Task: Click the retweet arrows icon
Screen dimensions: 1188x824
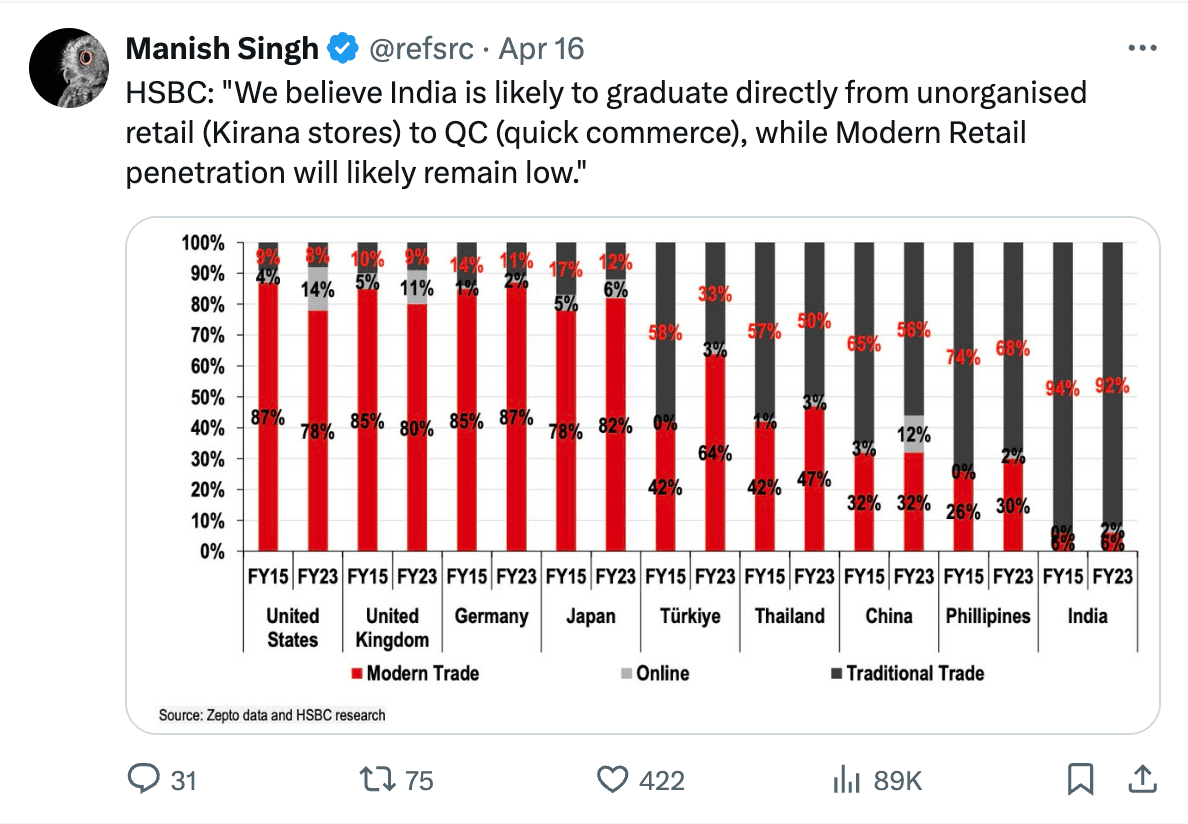Action: tap(377, 779)
